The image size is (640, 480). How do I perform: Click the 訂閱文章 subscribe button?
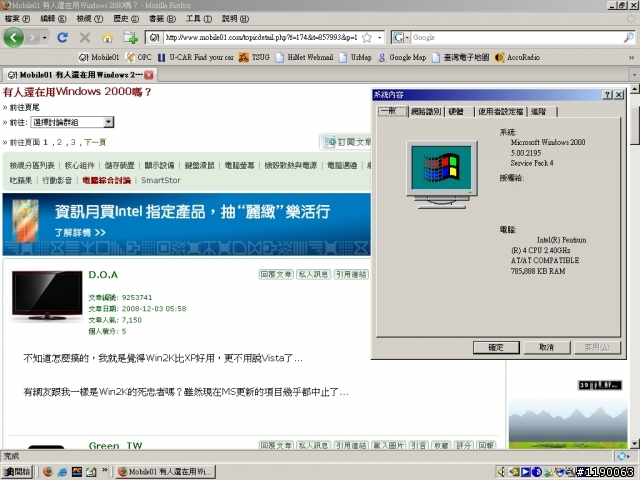pyautogui.click(x=347, y=142)
